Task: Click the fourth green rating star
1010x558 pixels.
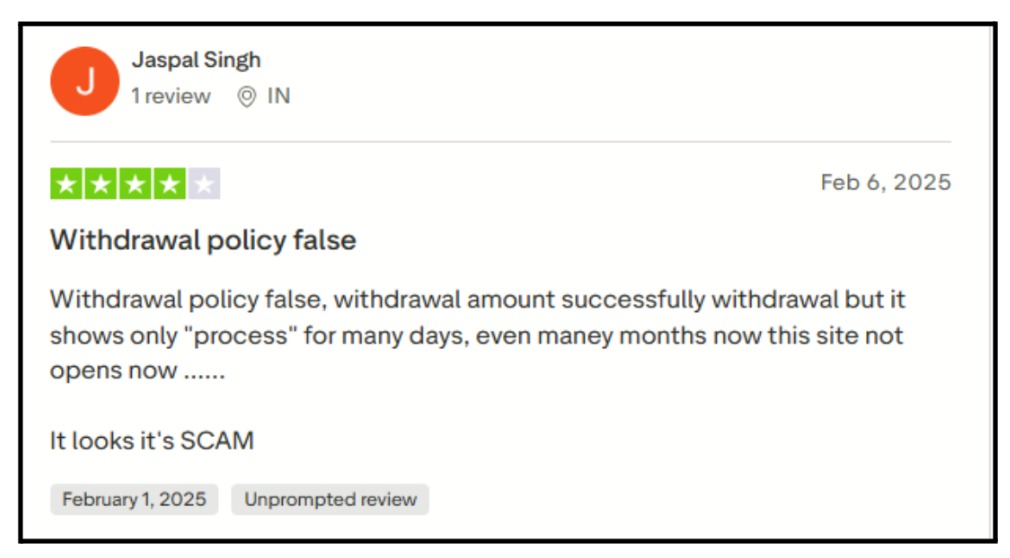Action: point(169,184)
